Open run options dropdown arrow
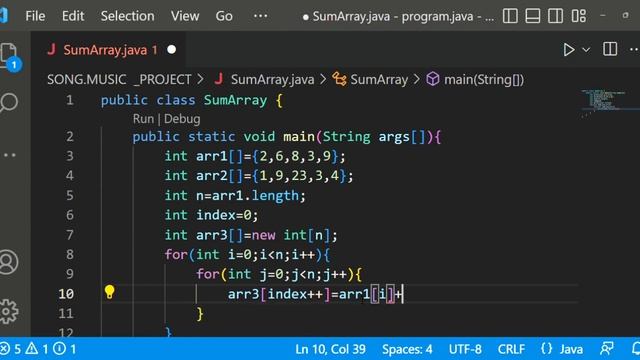This screenshot has width=640, height=360. pyautogui.click(x=586, y=50)
